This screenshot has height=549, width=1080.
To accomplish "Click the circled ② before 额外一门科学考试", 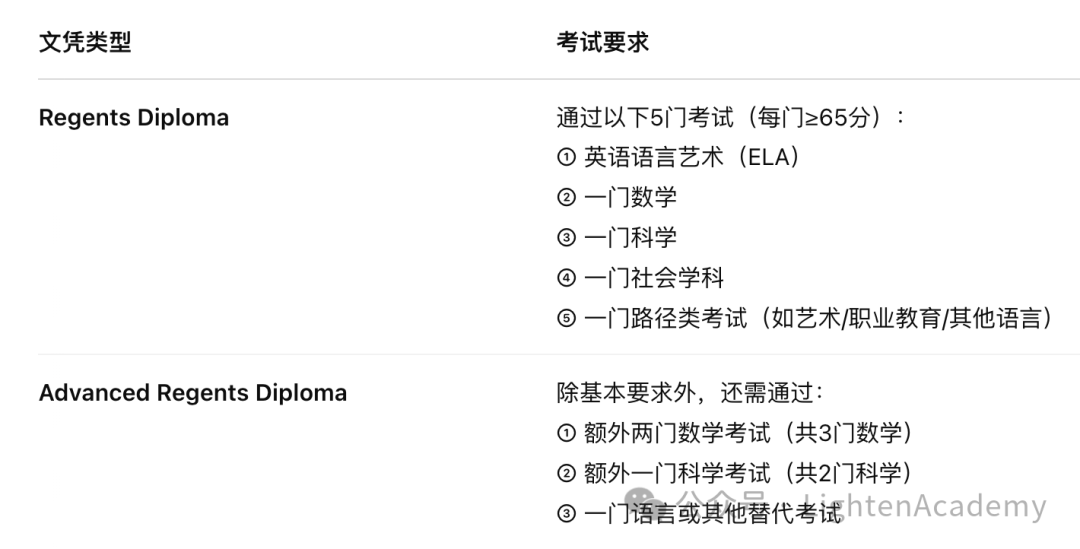I will pyautogui.click(x=566, y=474).
